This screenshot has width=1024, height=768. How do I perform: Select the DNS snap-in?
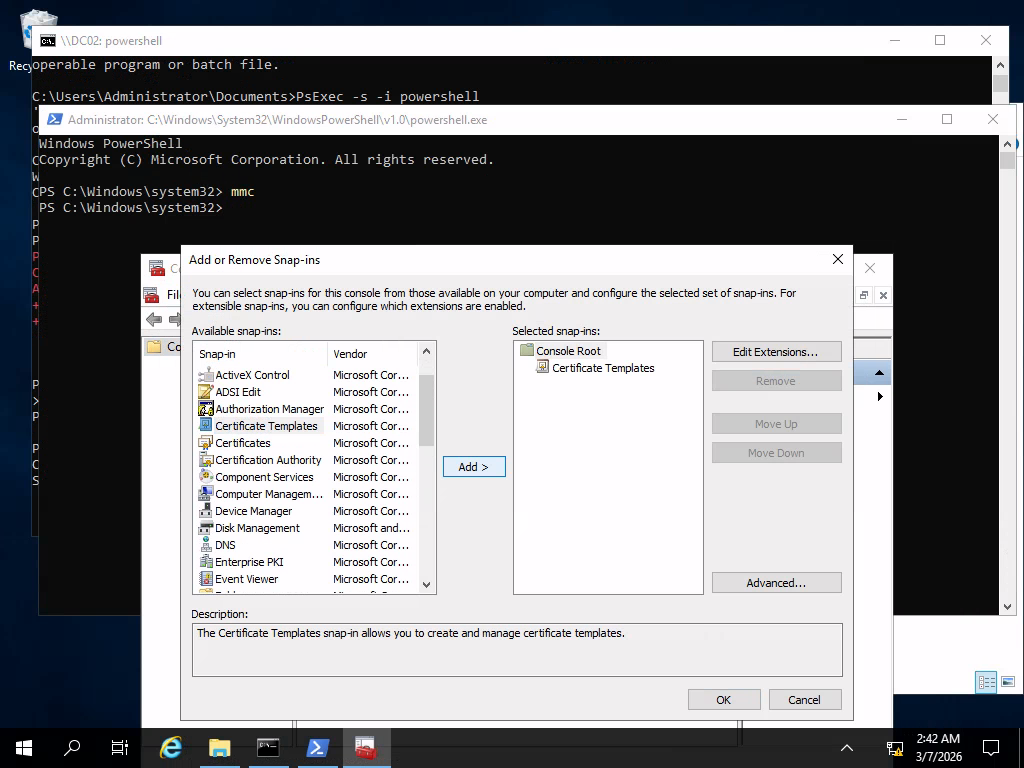pos(225,545)
